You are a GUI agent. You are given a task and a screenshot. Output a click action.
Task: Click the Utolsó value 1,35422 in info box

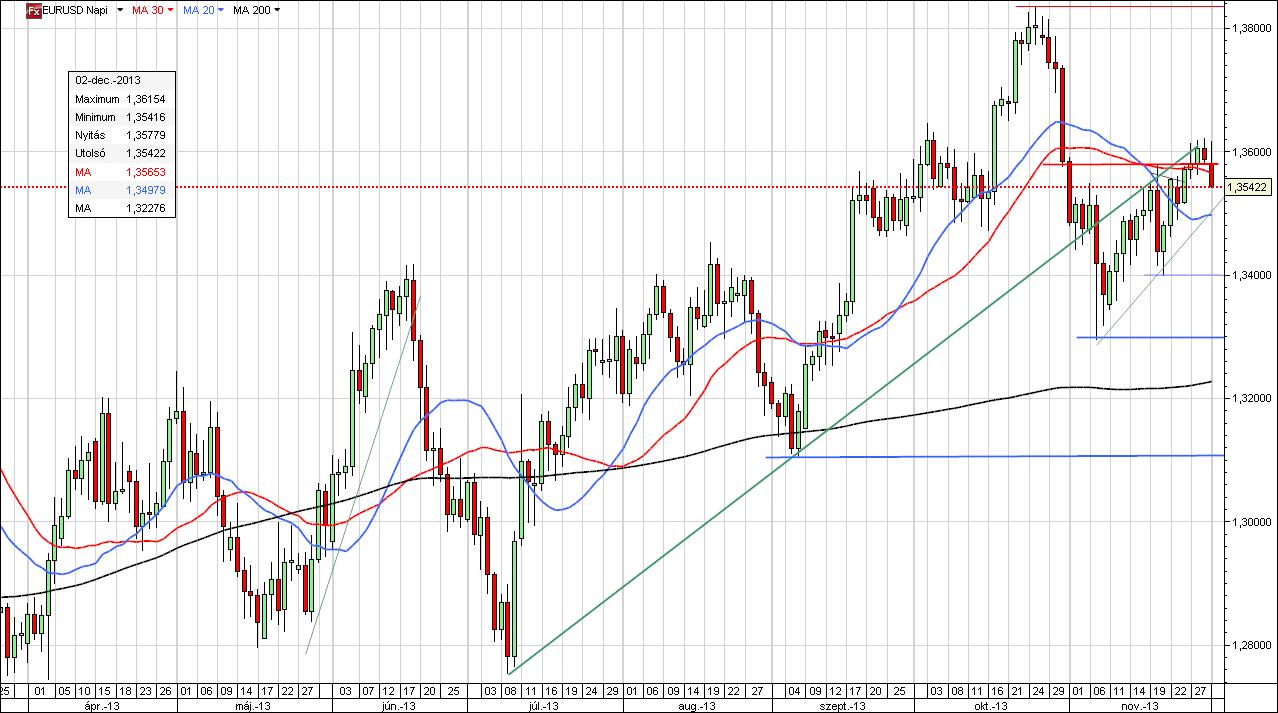(146, 154)
